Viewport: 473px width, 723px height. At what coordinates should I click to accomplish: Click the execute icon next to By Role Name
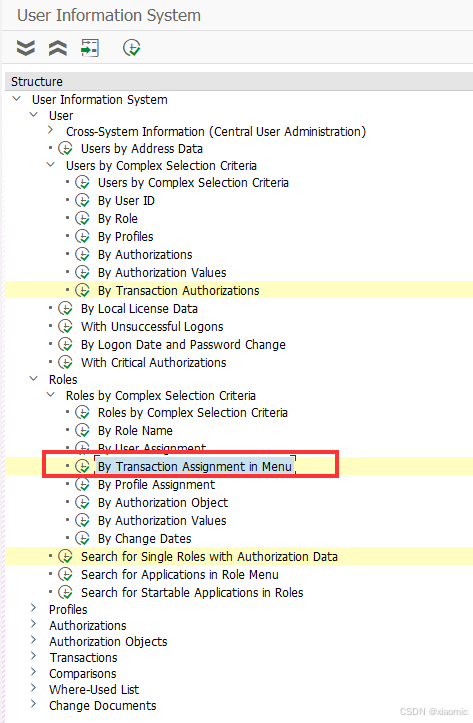click(83, 431)
